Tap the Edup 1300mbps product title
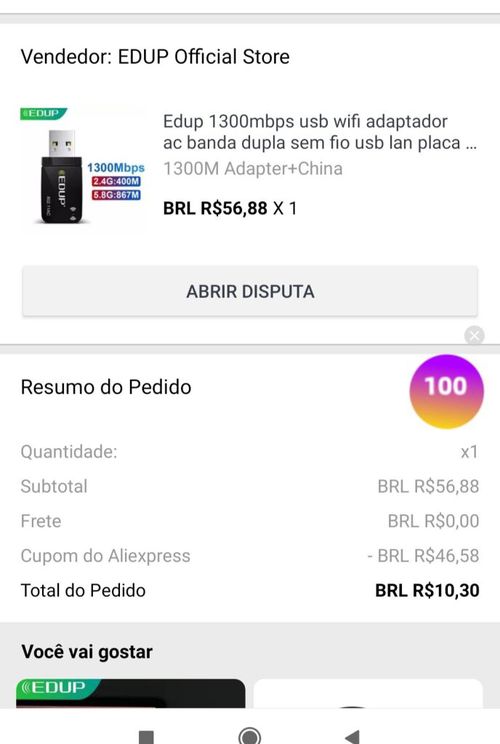 tap(319, 132)
